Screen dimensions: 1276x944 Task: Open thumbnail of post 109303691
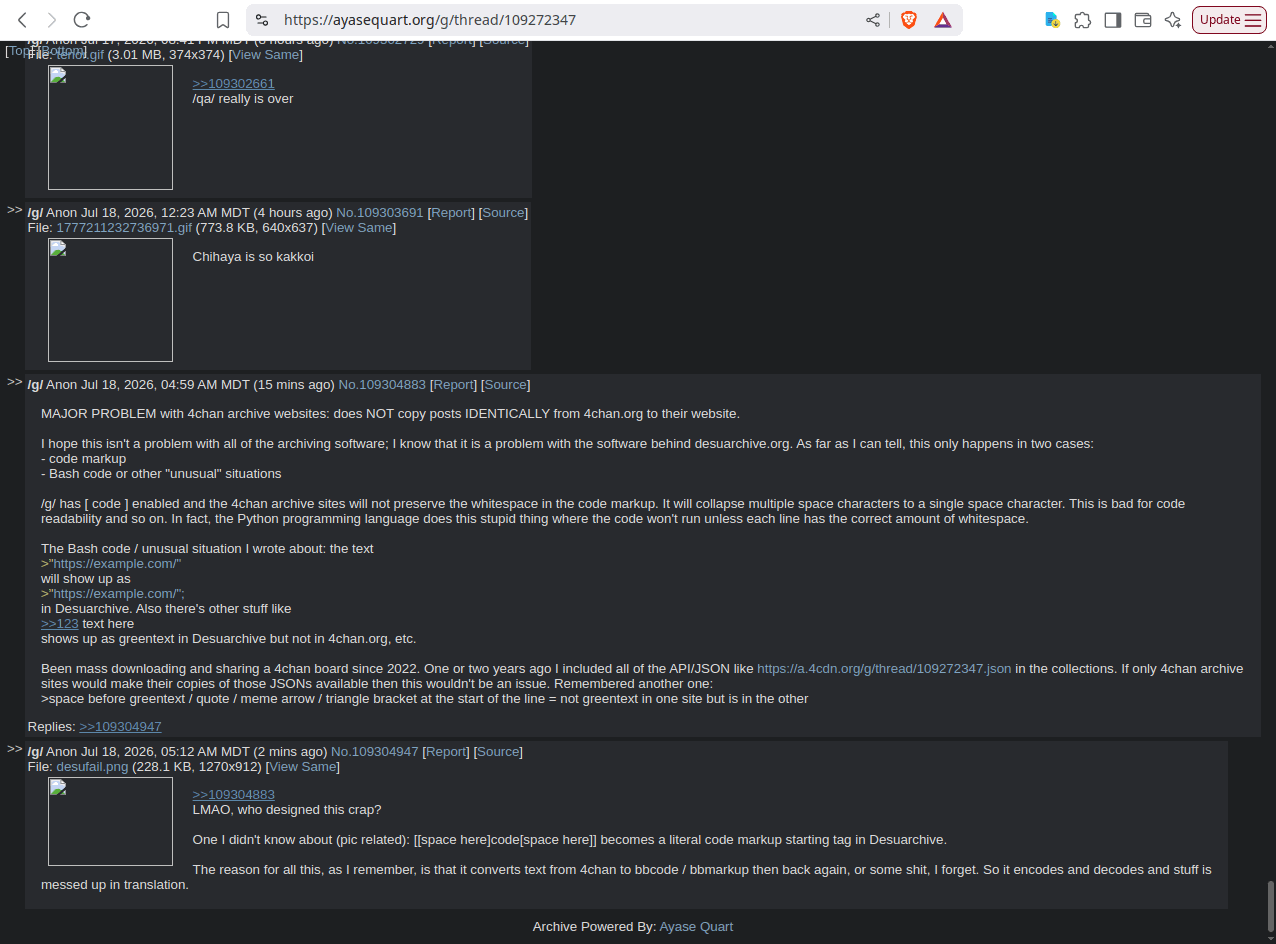(110, 300)
